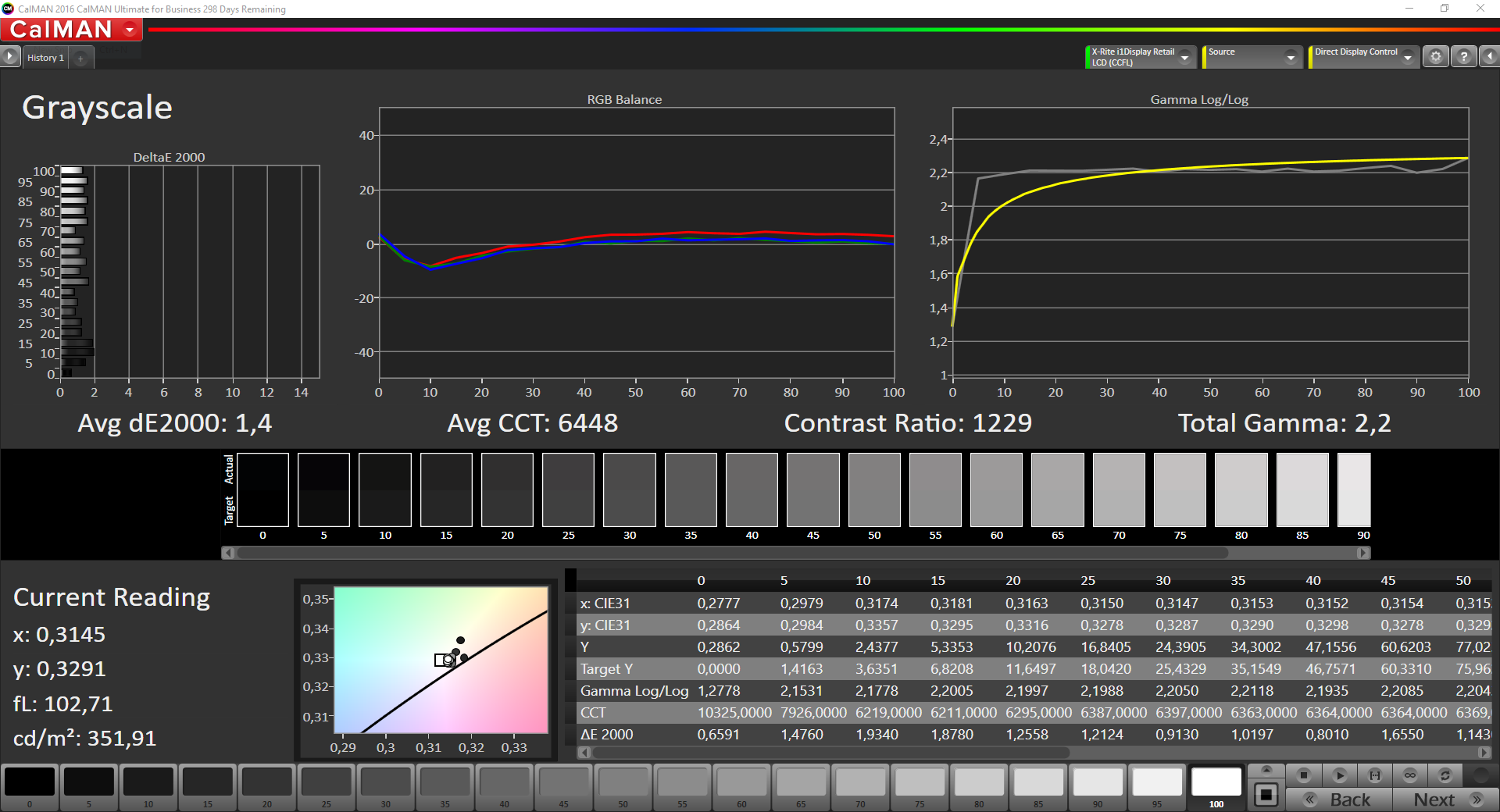Select the 0 level swatch in bottom strip
This screenshot has width=1500, height=812.
(30, 787)
